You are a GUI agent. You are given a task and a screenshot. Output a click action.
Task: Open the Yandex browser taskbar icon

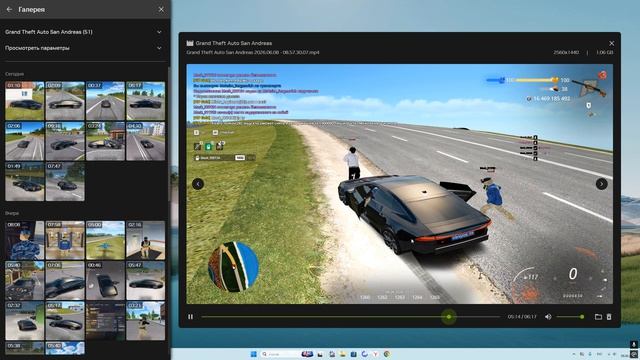[375, 354]
